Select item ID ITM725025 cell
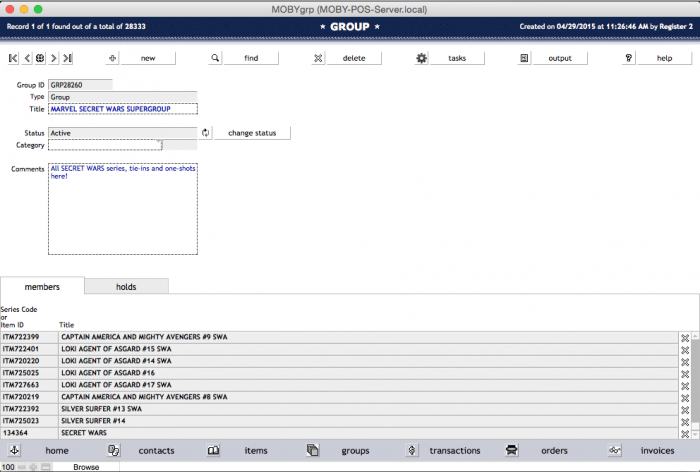 coord(29,373)
